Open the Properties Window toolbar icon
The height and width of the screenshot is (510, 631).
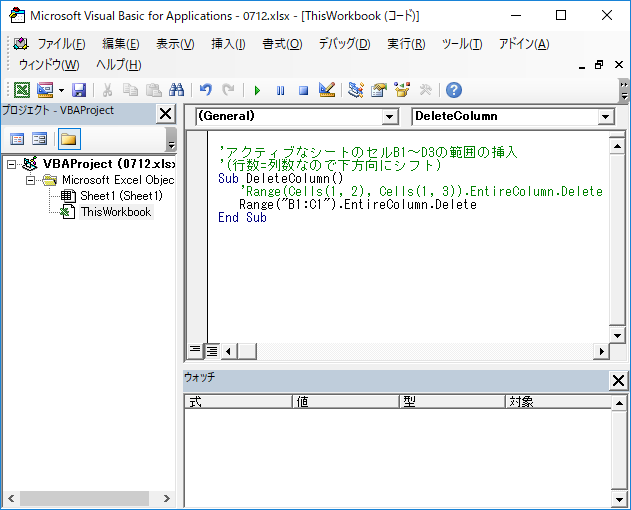point(379,90)
